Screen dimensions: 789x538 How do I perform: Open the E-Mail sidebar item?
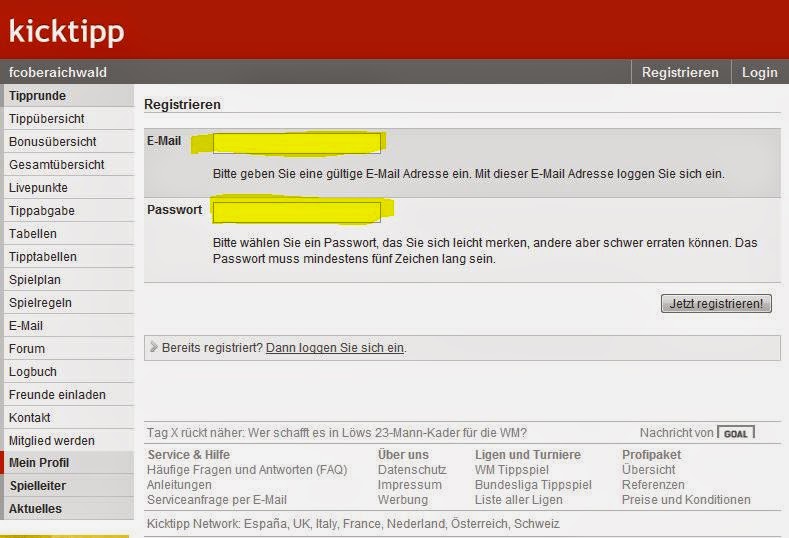(68, 326)
